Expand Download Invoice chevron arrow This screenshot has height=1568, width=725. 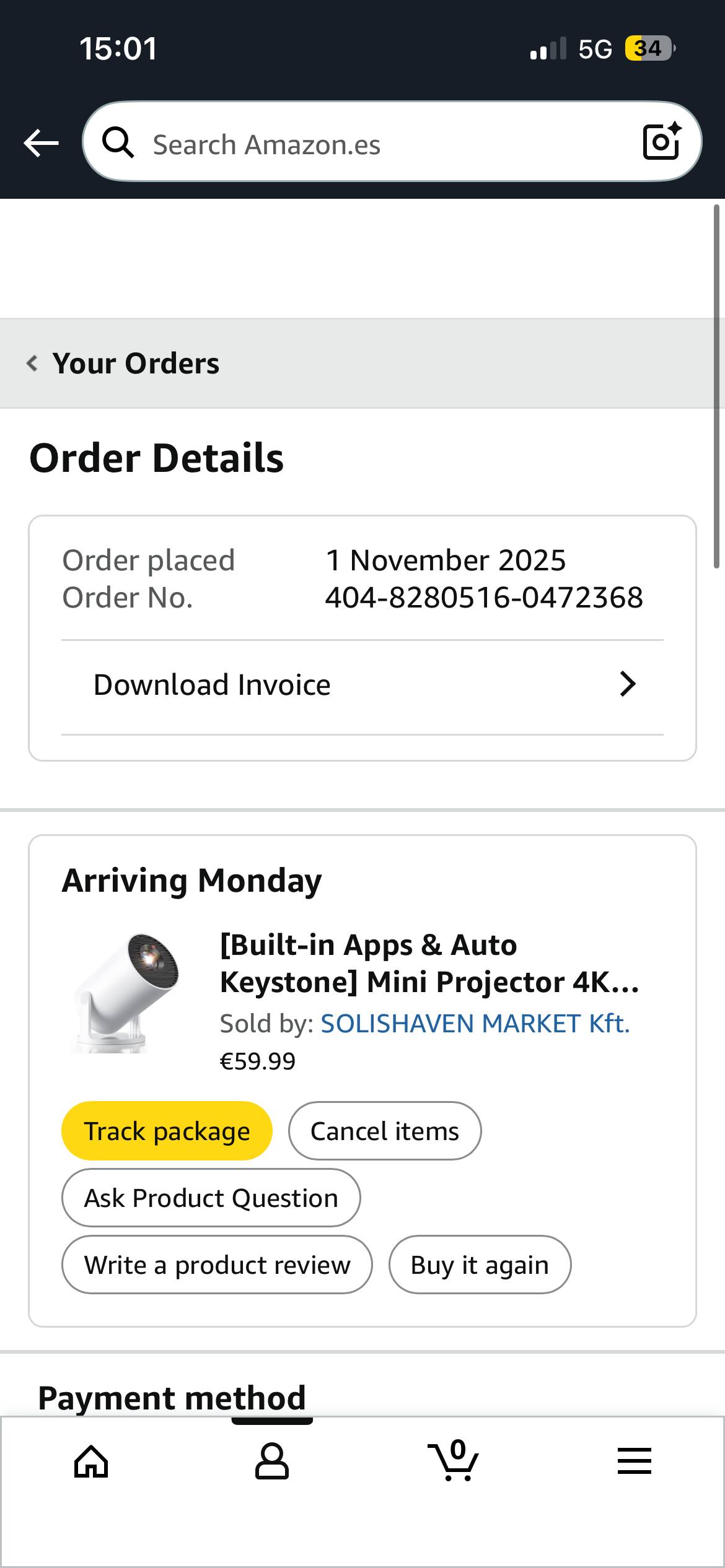(628, 684)
